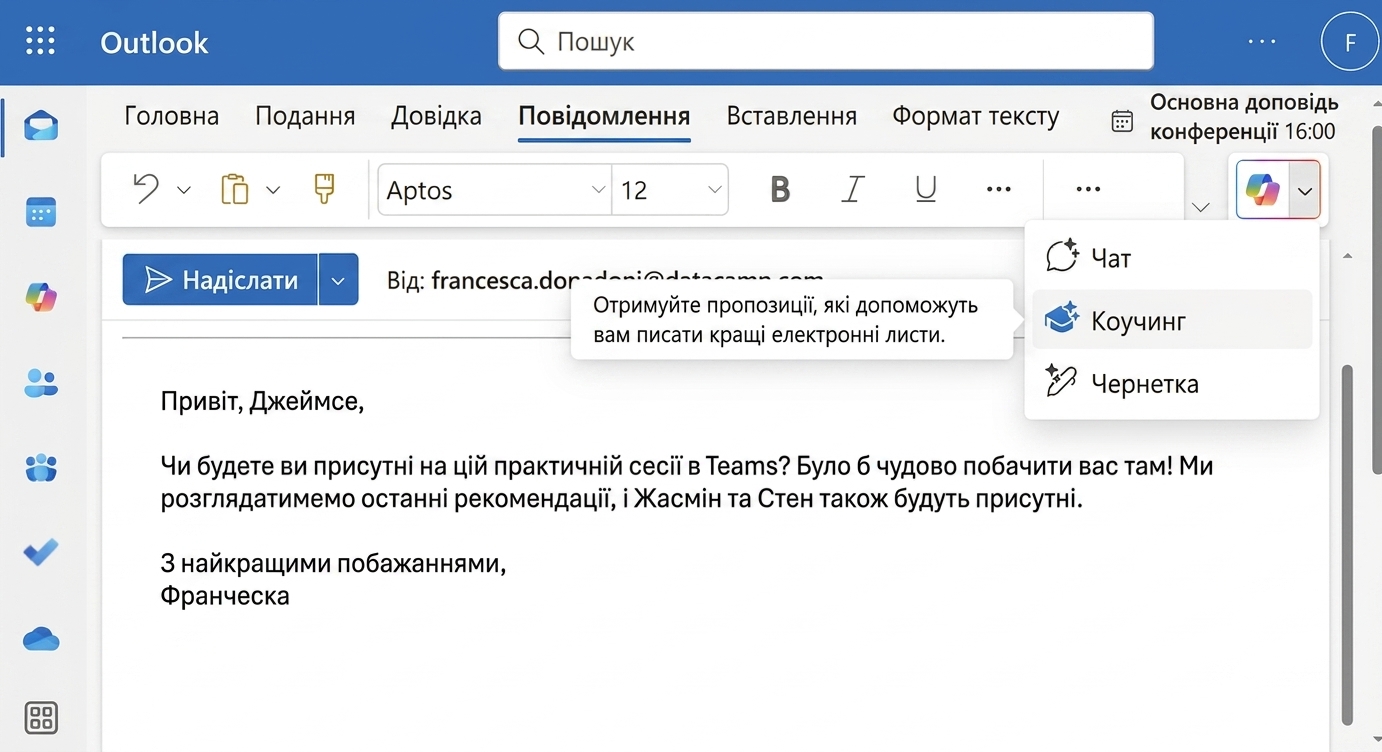Apply Italic formatting
This screenshot has height=752, width=1382.
click(853, 189)
